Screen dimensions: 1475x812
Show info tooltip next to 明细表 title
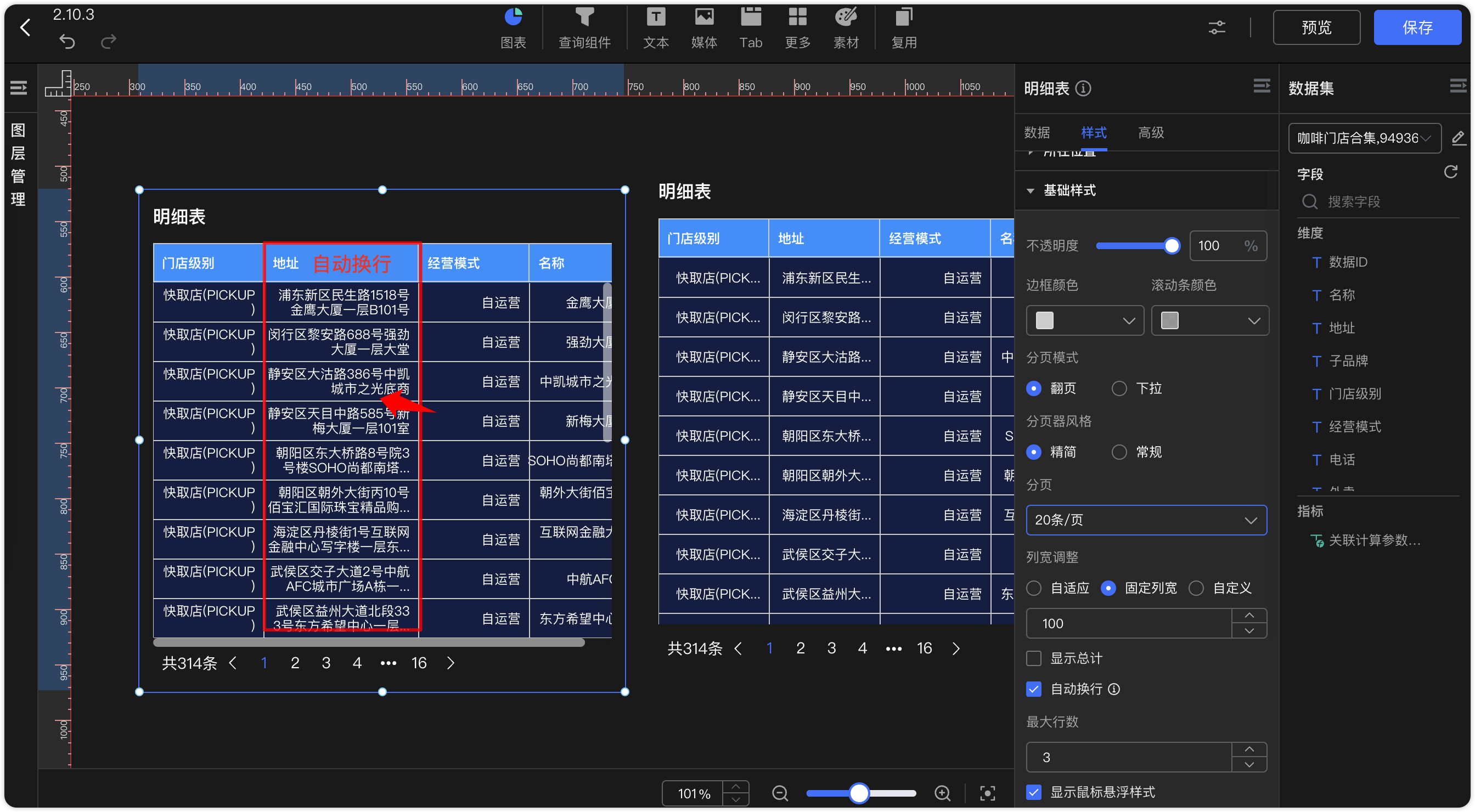coord(1083,88)
